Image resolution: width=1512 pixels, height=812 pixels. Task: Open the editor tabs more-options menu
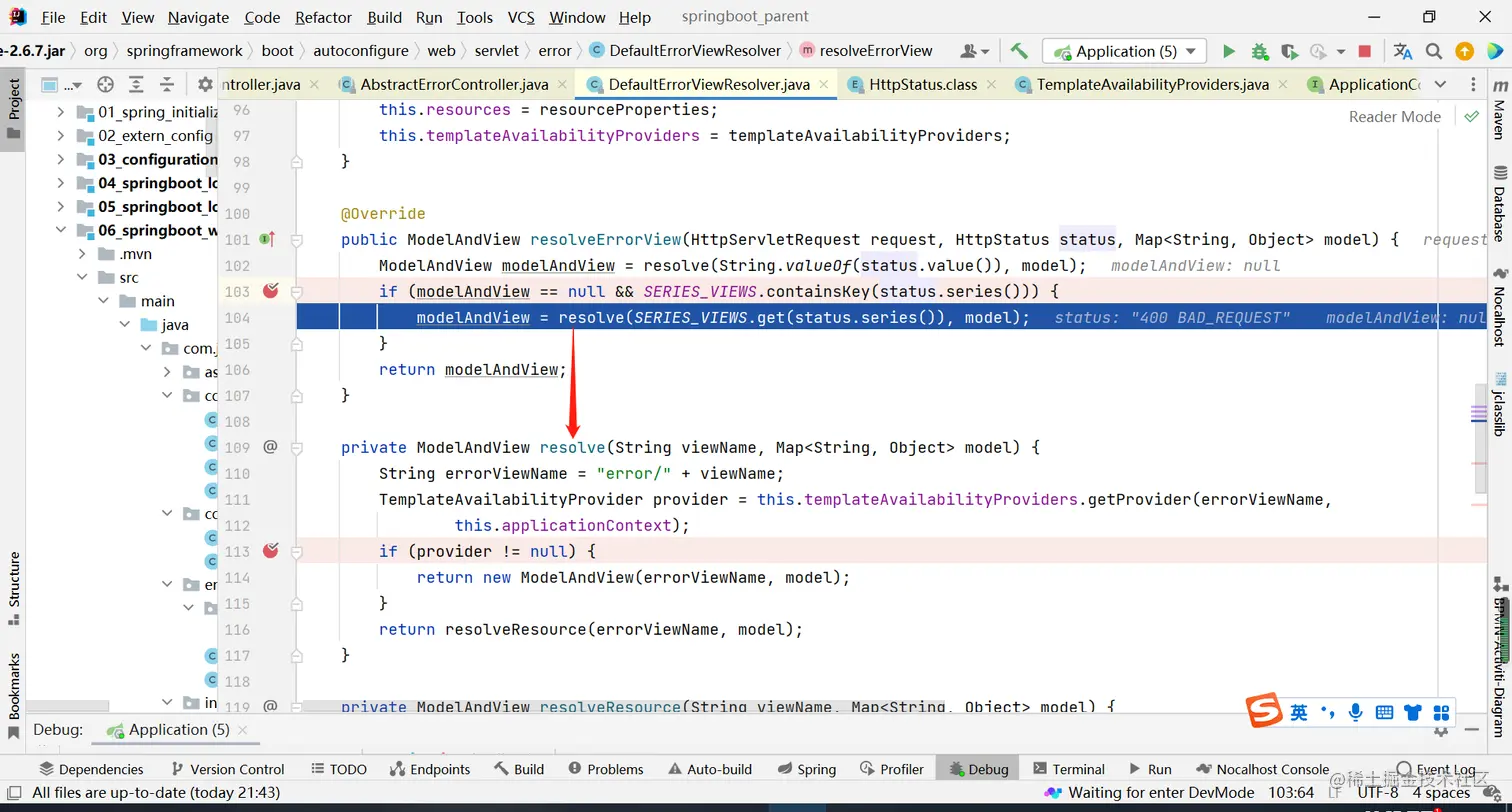(x=1473, y=85)
